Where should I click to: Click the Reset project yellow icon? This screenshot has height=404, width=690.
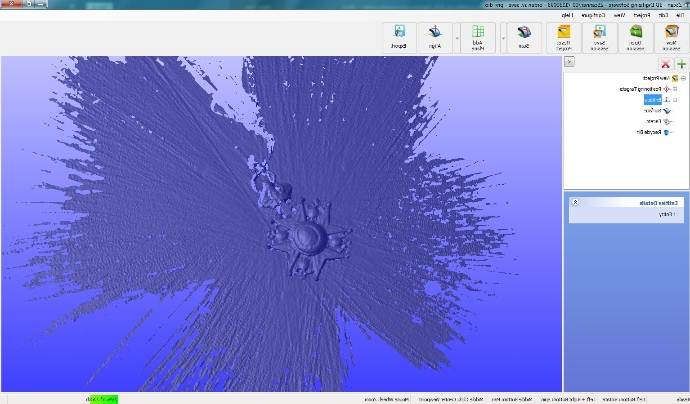(564, 32)
